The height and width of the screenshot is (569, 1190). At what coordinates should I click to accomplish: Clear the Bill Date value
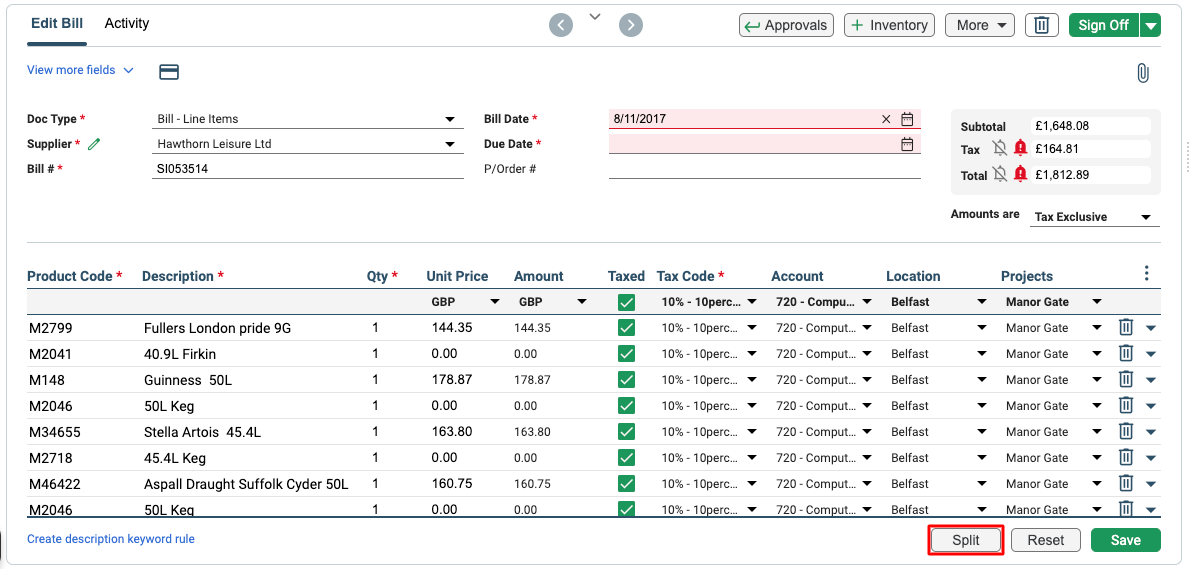coord(886,119)
